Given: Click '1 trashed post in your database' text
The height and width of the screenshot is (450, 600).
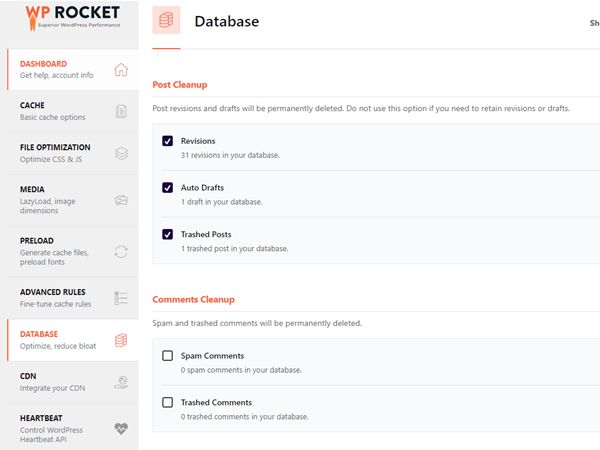Looking at the screenshot, I should [x=234, y=248].
